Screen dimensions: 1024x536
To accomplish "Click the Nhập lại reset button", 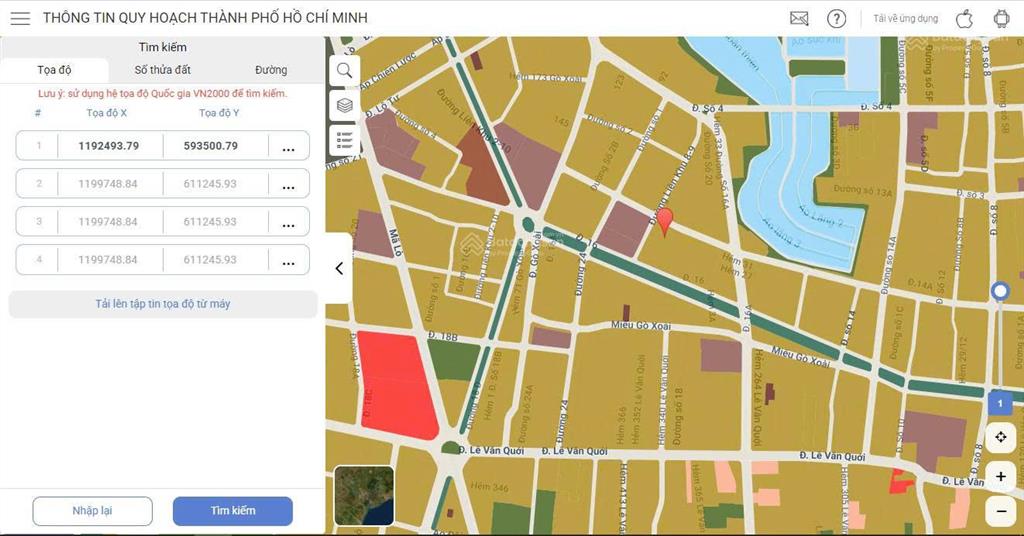I will [x=92, y=511].
